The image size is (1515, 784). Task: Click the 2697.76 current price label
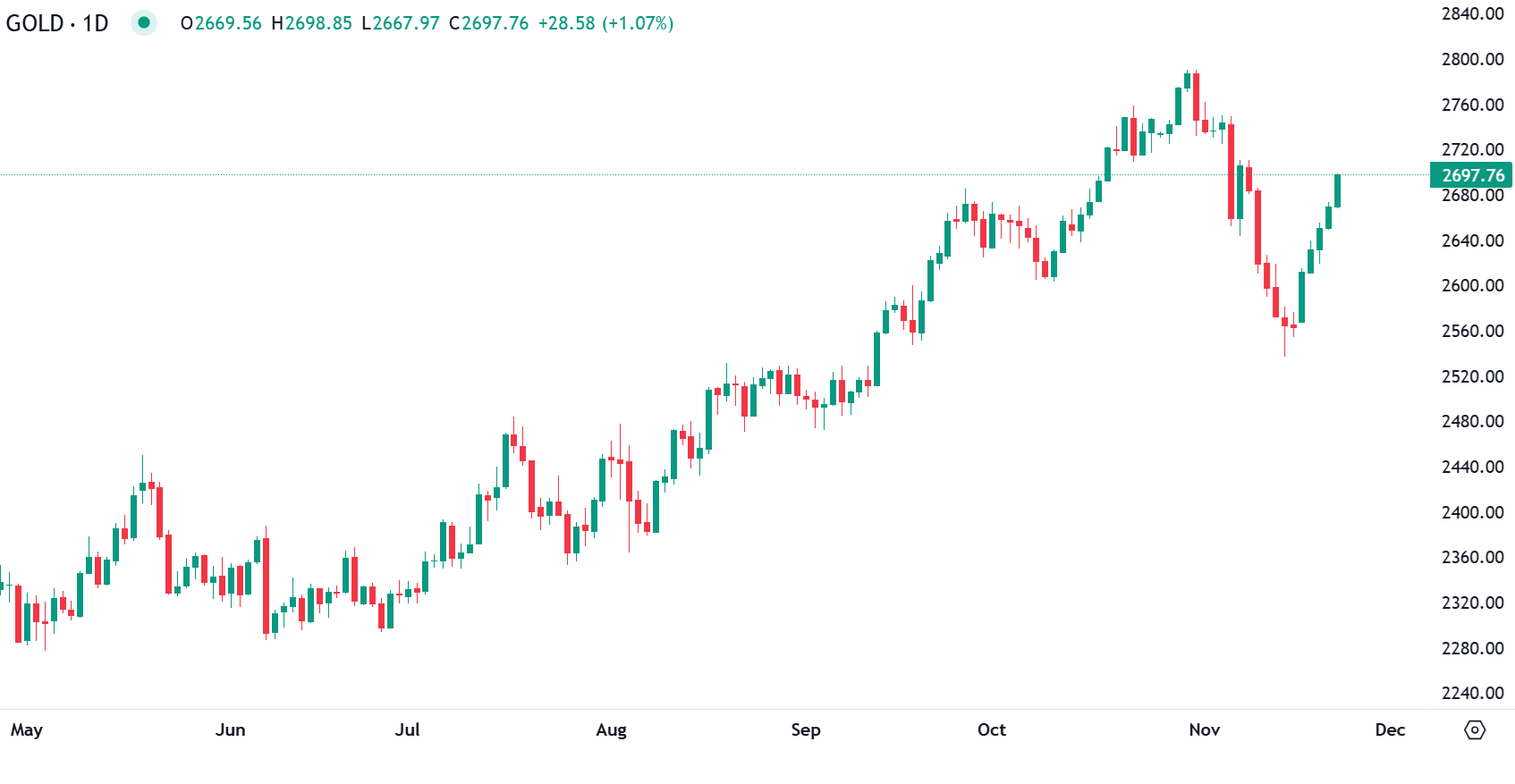[1471, 175]
